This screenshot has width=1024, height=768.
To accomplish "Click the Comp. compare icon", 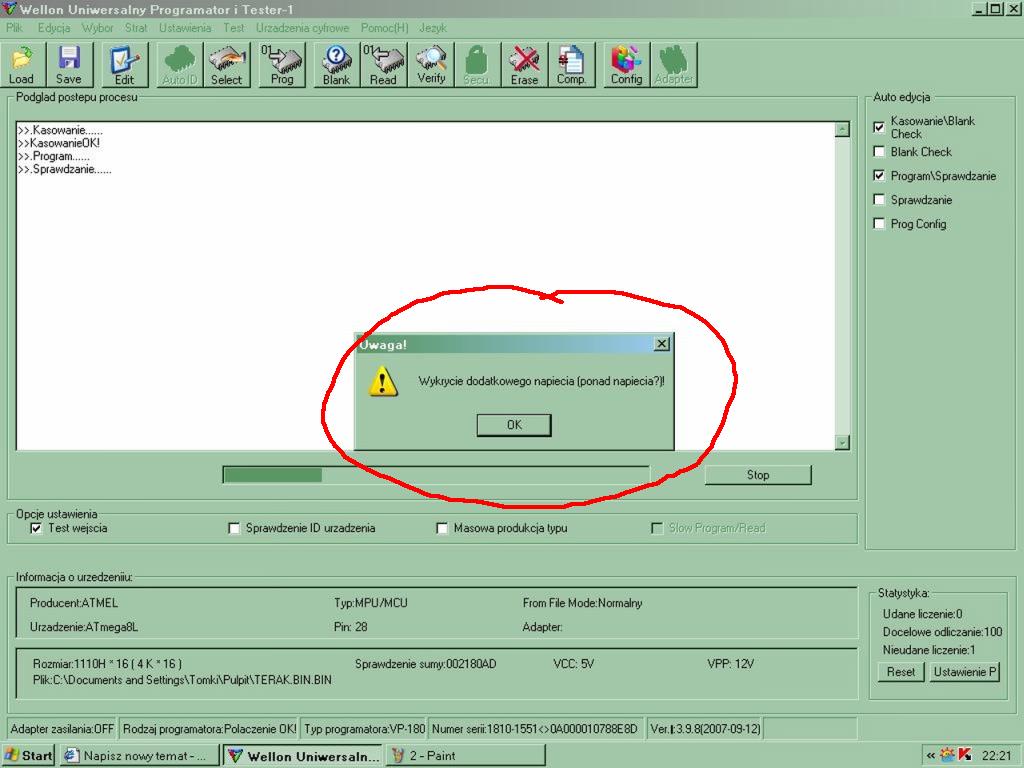I will coord(571,65).
